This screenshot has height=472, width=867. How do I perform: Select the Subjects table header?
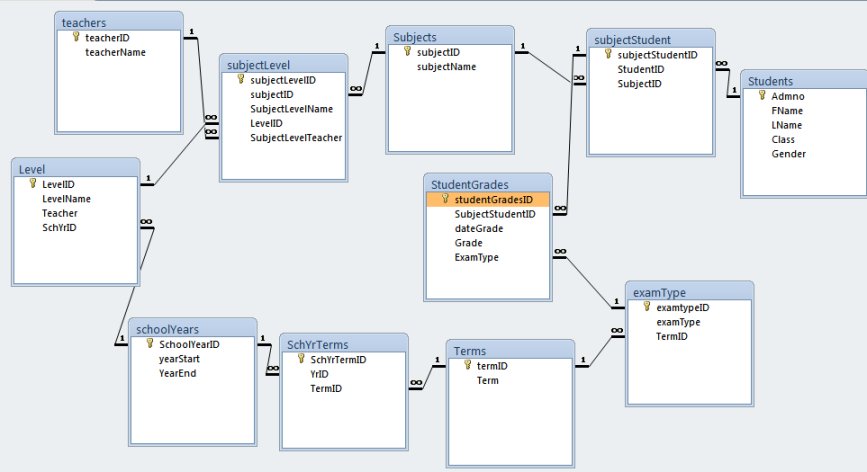point(450,36)
